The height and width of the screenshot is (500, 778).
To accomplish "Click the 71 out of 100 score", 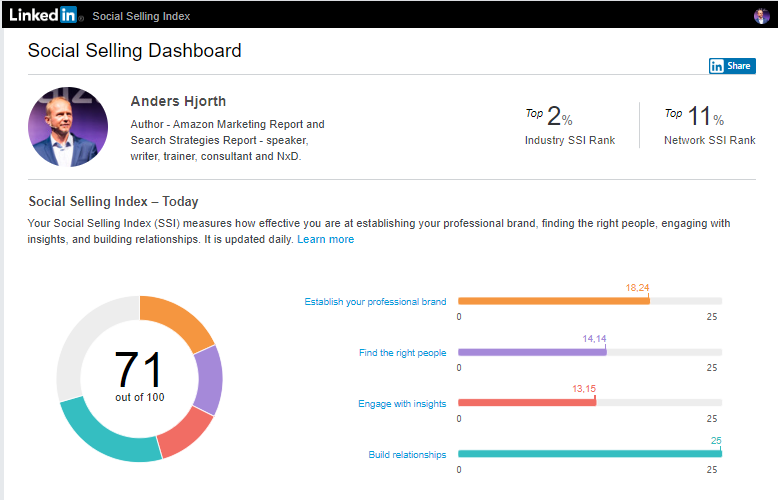I will click(139, 376).
